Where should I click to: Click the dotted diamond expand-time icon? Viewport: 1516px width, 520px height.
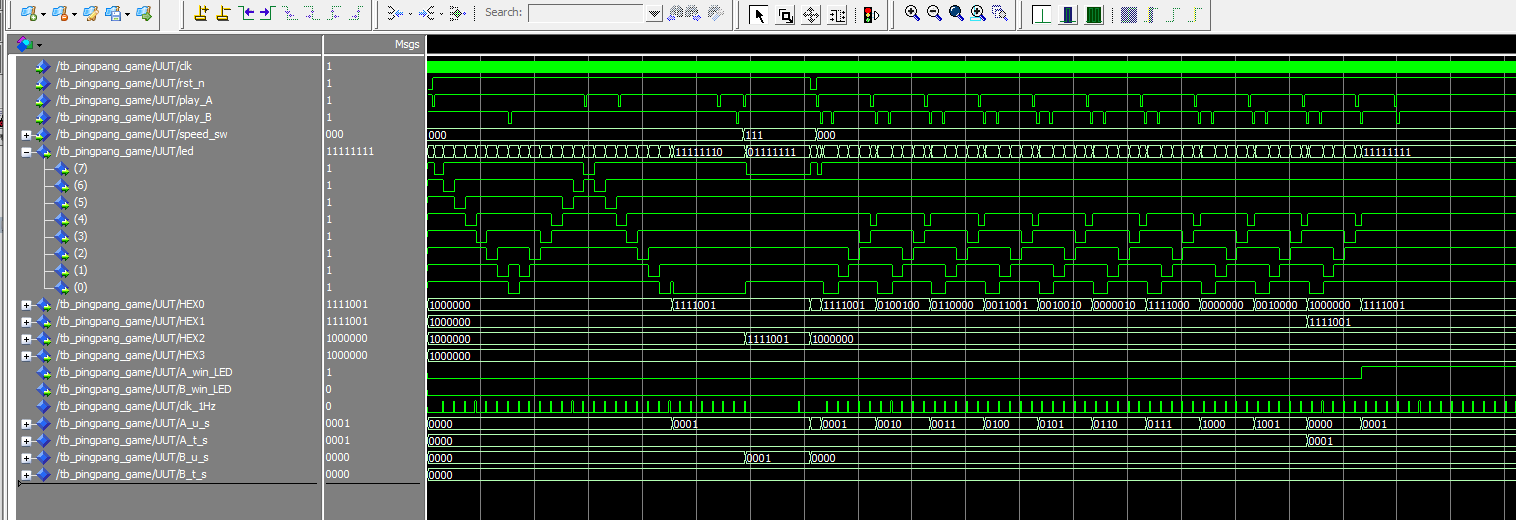457,14
